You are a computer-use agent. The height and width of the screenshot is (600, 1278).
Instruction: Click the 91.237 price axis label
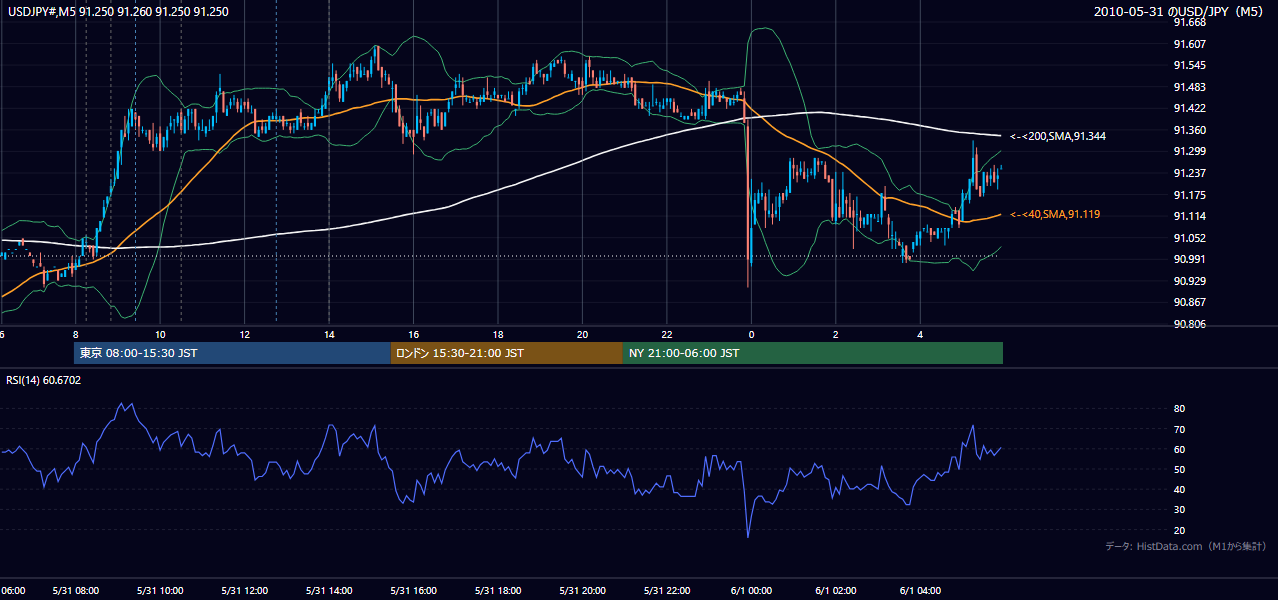[x=1190, y=173]
